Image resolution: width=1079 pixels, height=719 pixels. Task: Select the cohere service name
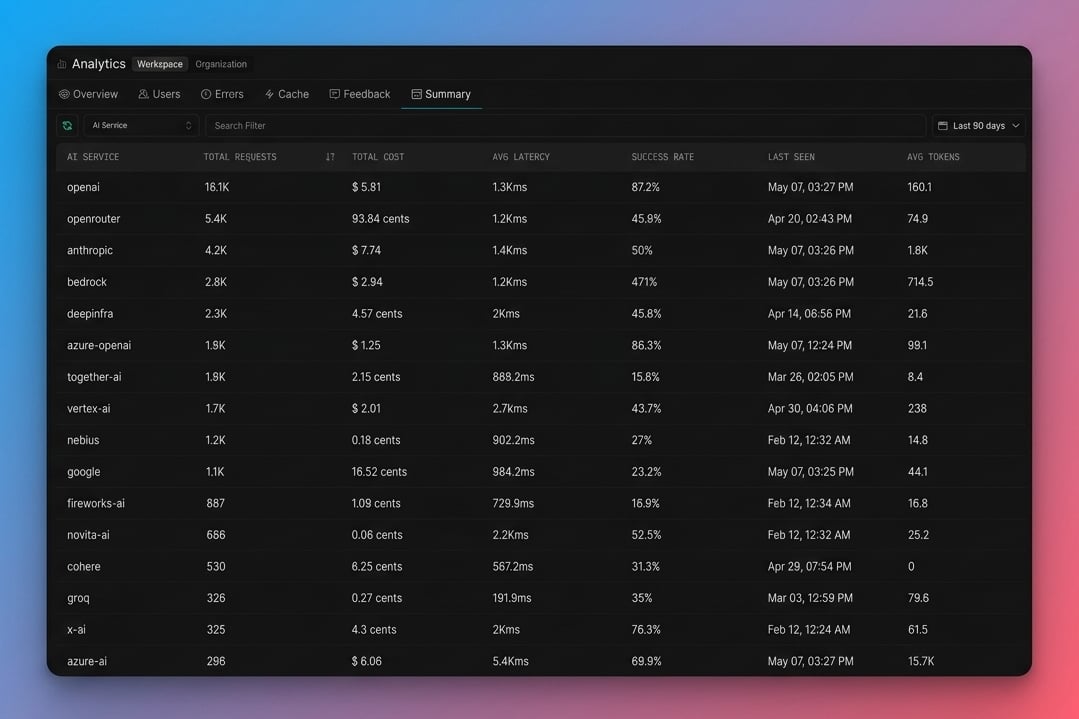(84, 567)
